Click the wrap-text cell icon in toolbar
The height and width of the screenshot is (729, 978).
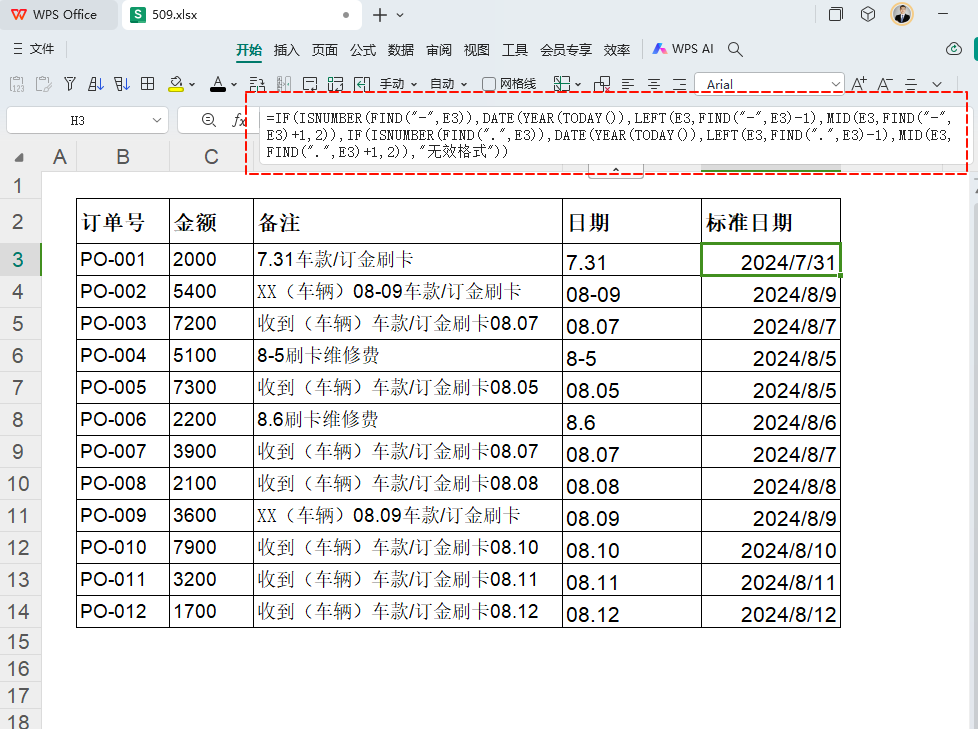tap(310, 84)
